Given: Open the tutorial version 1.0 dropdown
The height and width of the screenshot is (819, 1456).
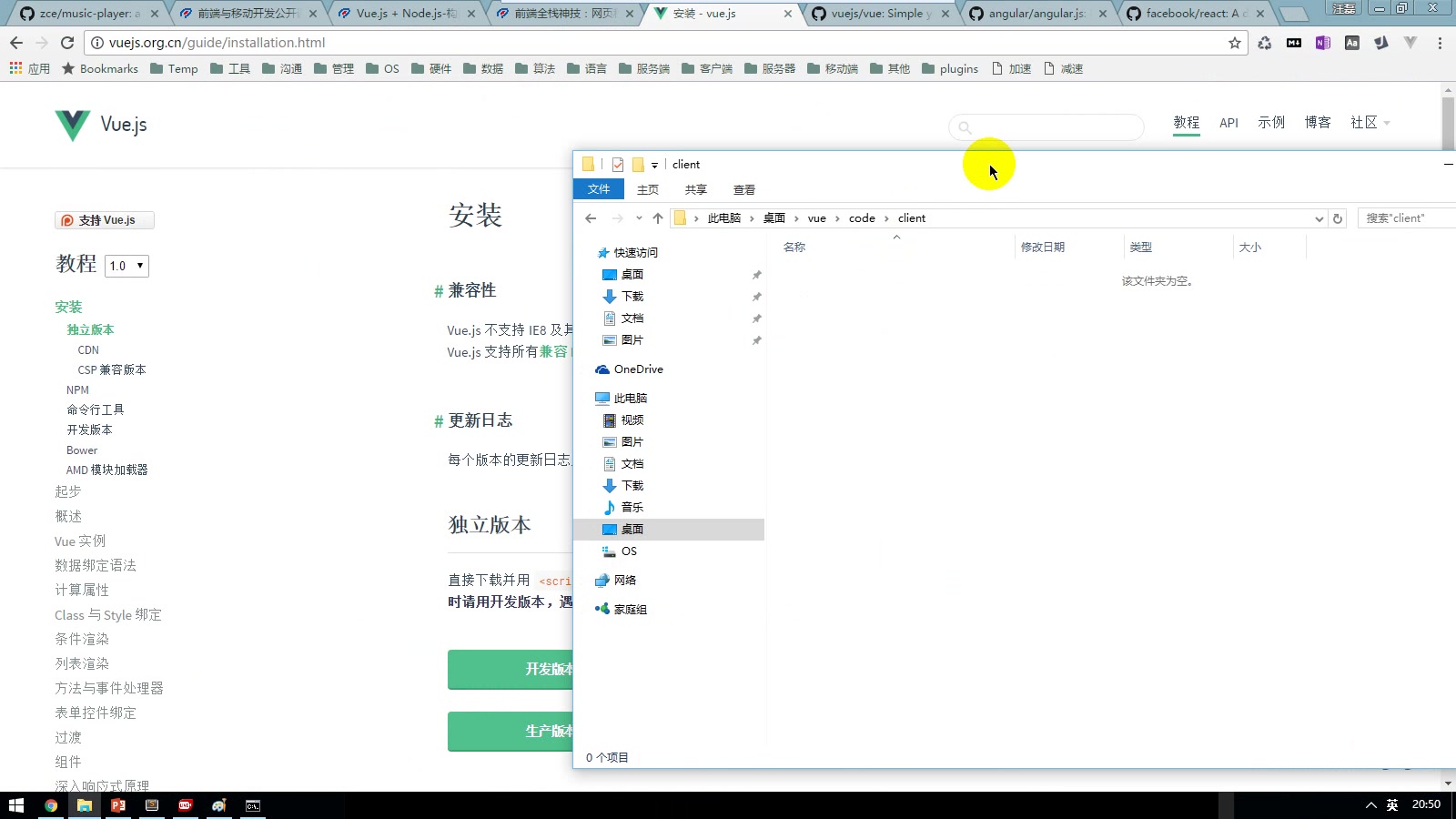Looking at the screenshot, I should [126, 266].
